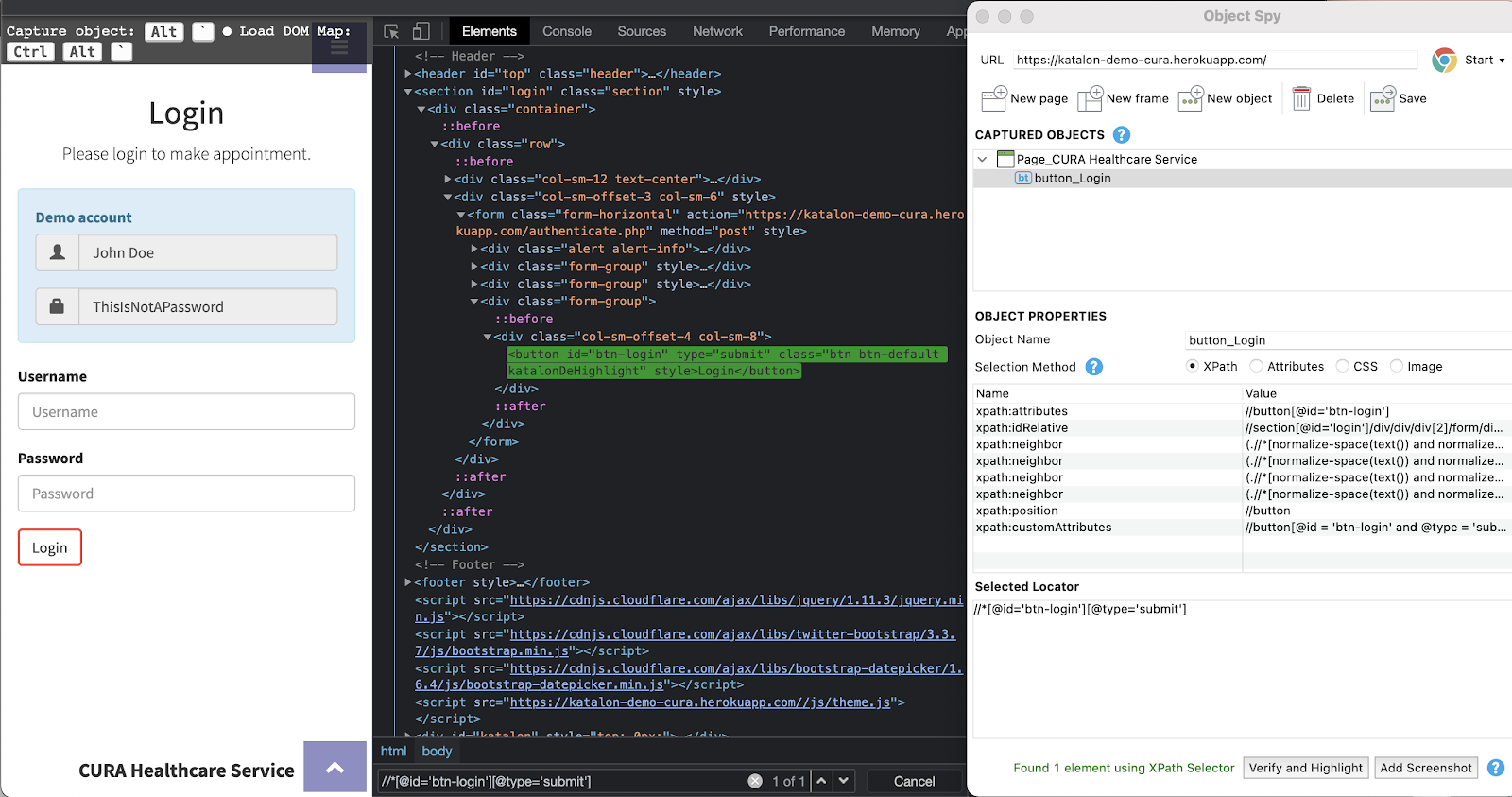The height and width of the screenshot is (797, 1512).
Task: Click the help icon next to Add Screenshot
Action: click(1496, 768)
